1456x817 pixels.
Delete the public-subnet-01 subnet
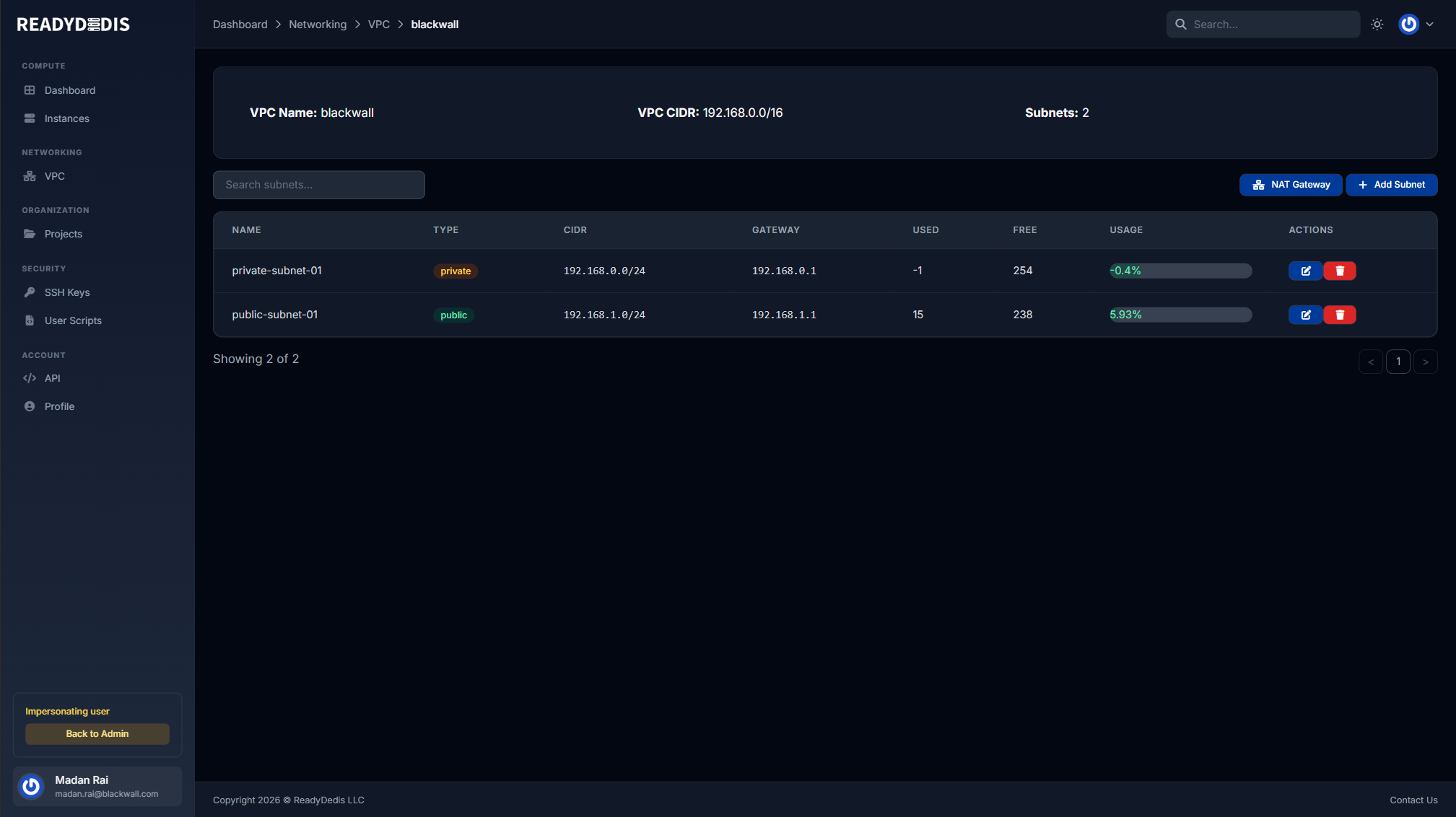[x=1340, y=315]
